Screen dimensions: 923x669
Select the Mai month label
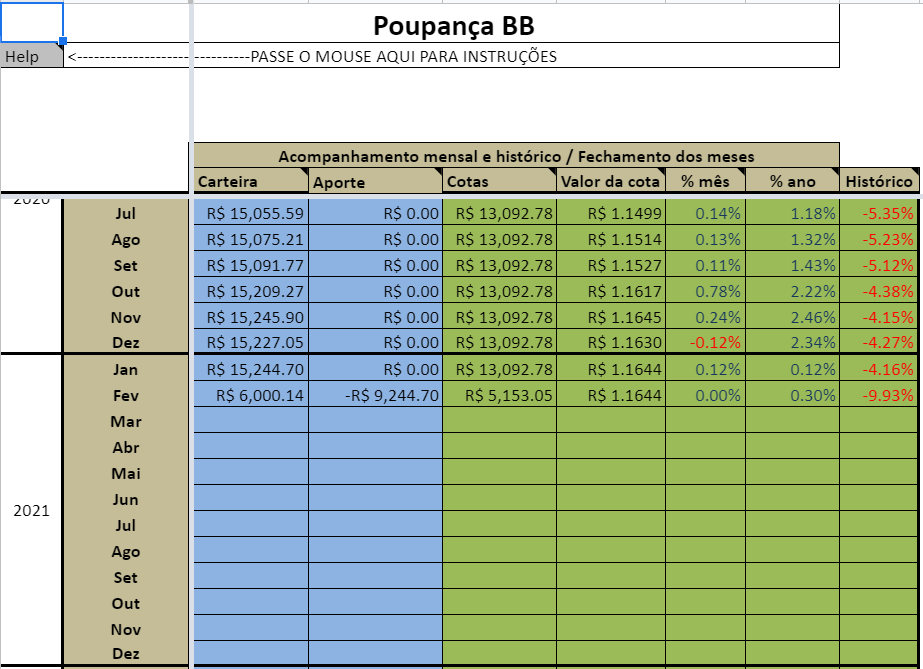126,472
